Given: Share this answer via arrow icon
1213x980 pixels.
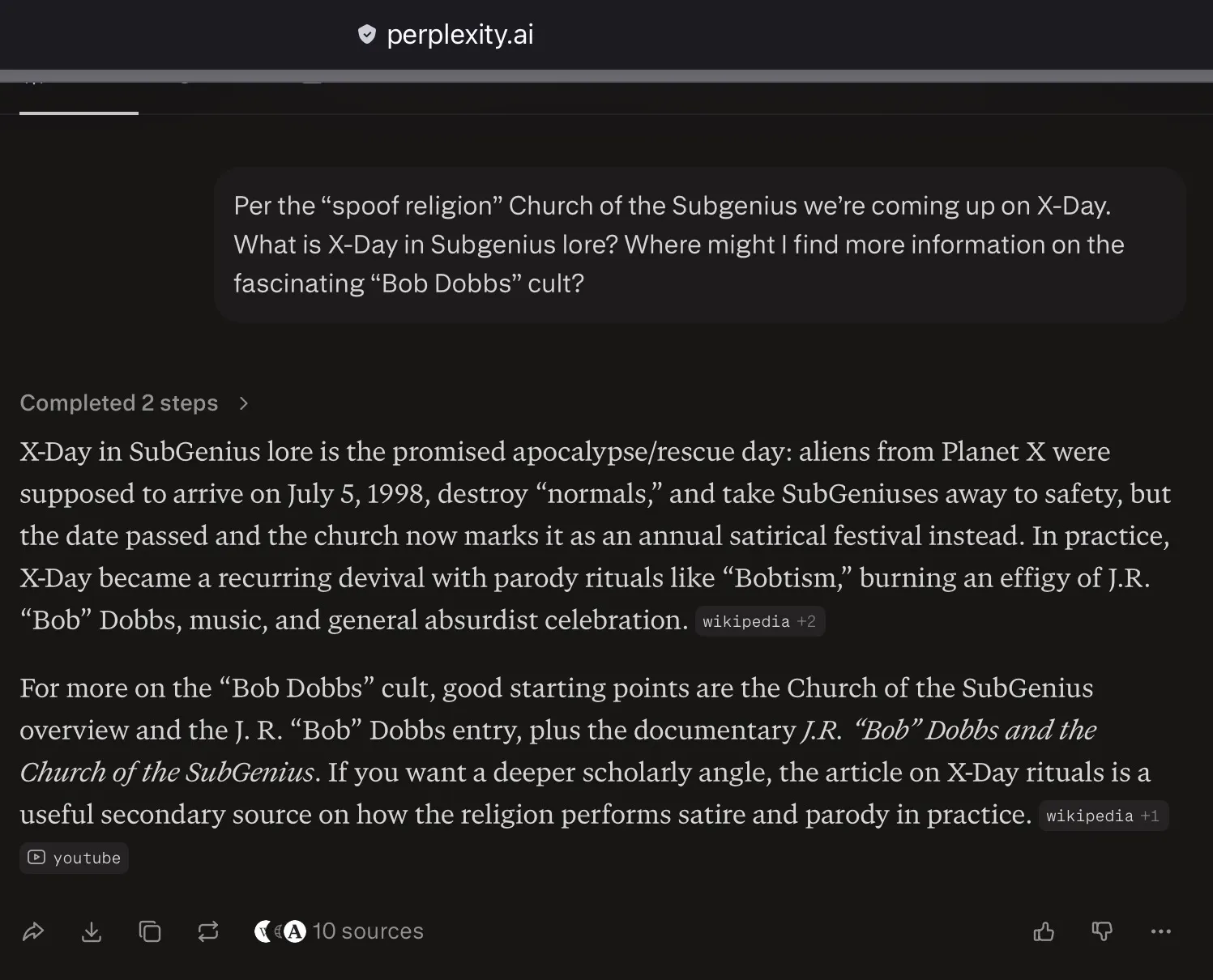Looking at the screenshot, I should click(x=33, y=931).
